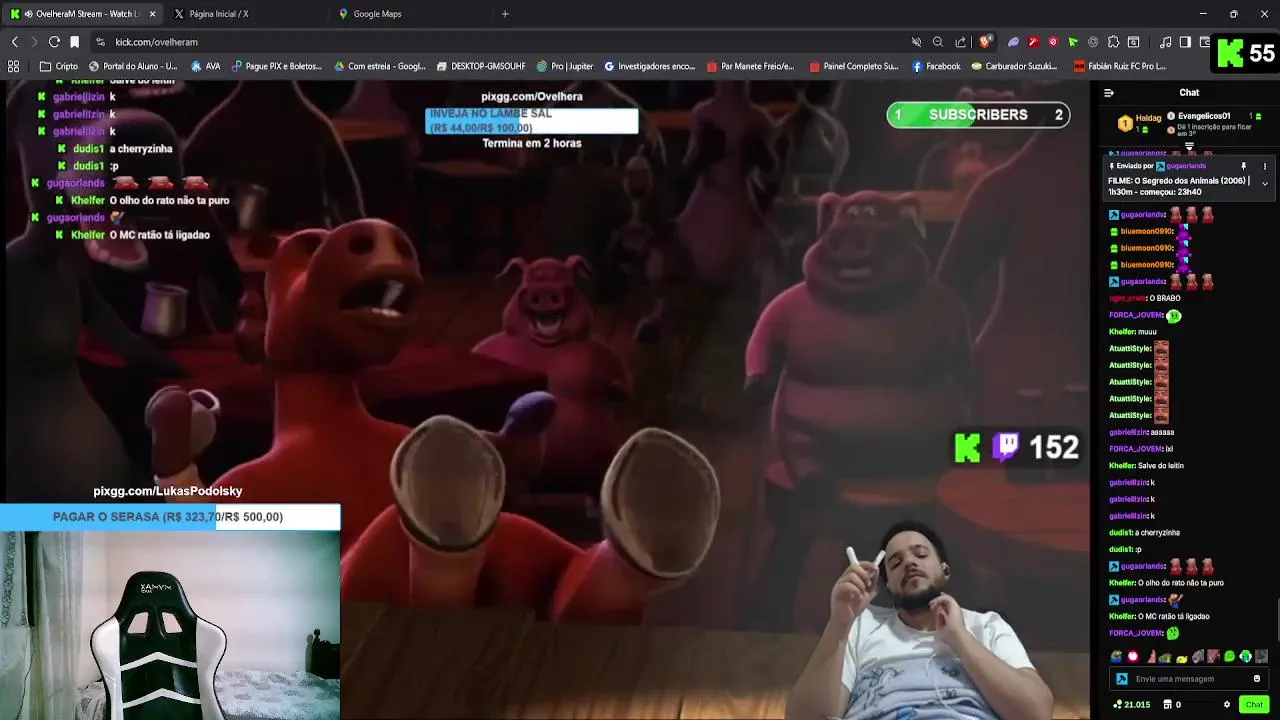Click the green Chat send button
Image resolution: width=1280 pixels, height=720 pixels.
[1254, 705]
